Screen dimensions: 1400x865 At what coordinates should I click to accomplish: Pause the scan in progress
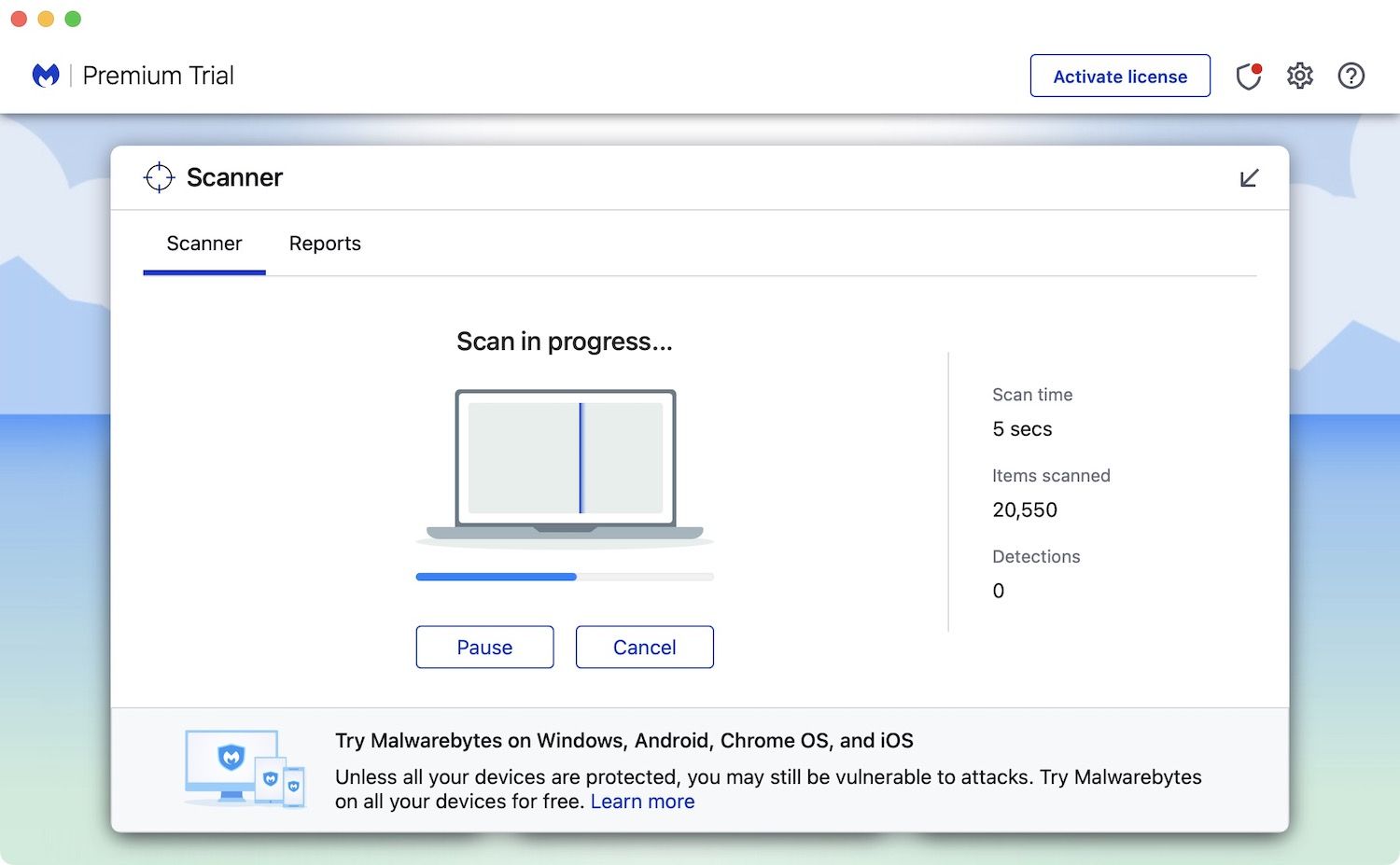click(484, 648)
